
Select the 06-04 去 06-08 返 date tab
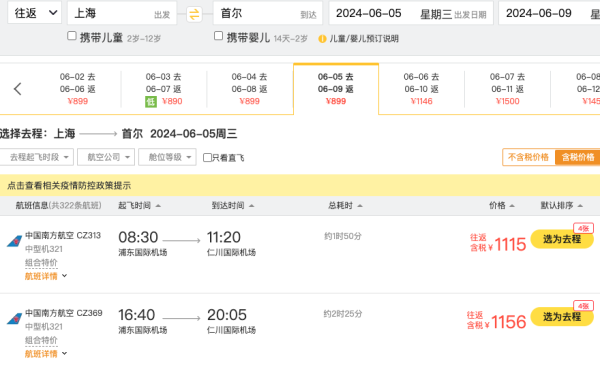pyautogui.click(x=249, y=89)
